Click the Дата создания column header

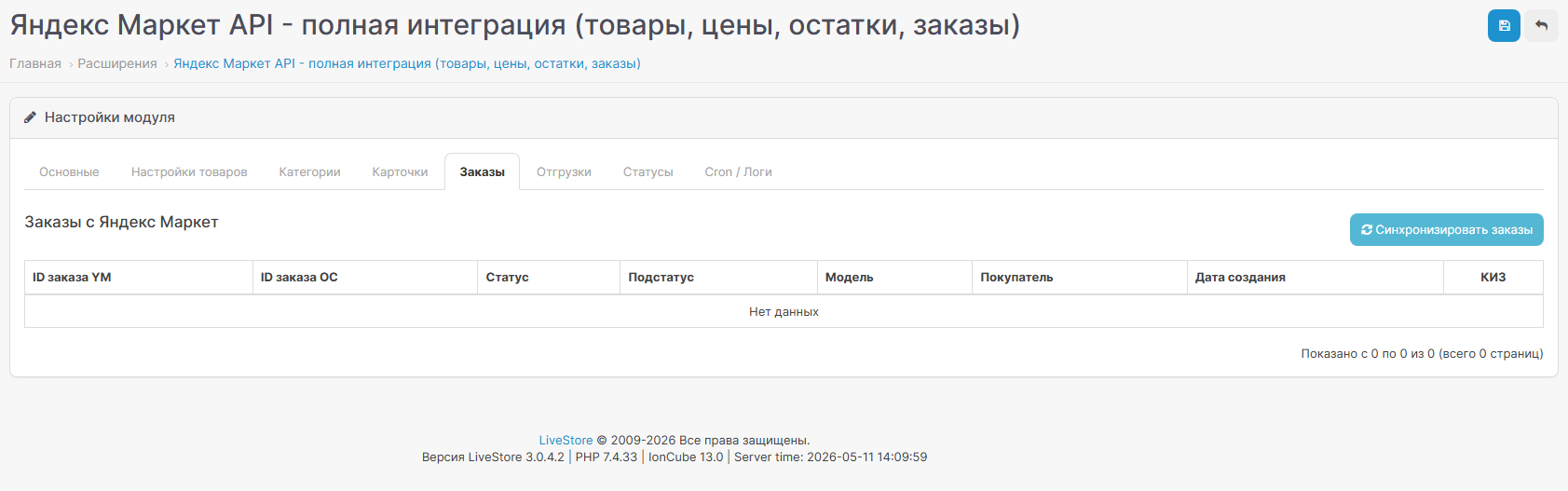(x=1316, y=278)
